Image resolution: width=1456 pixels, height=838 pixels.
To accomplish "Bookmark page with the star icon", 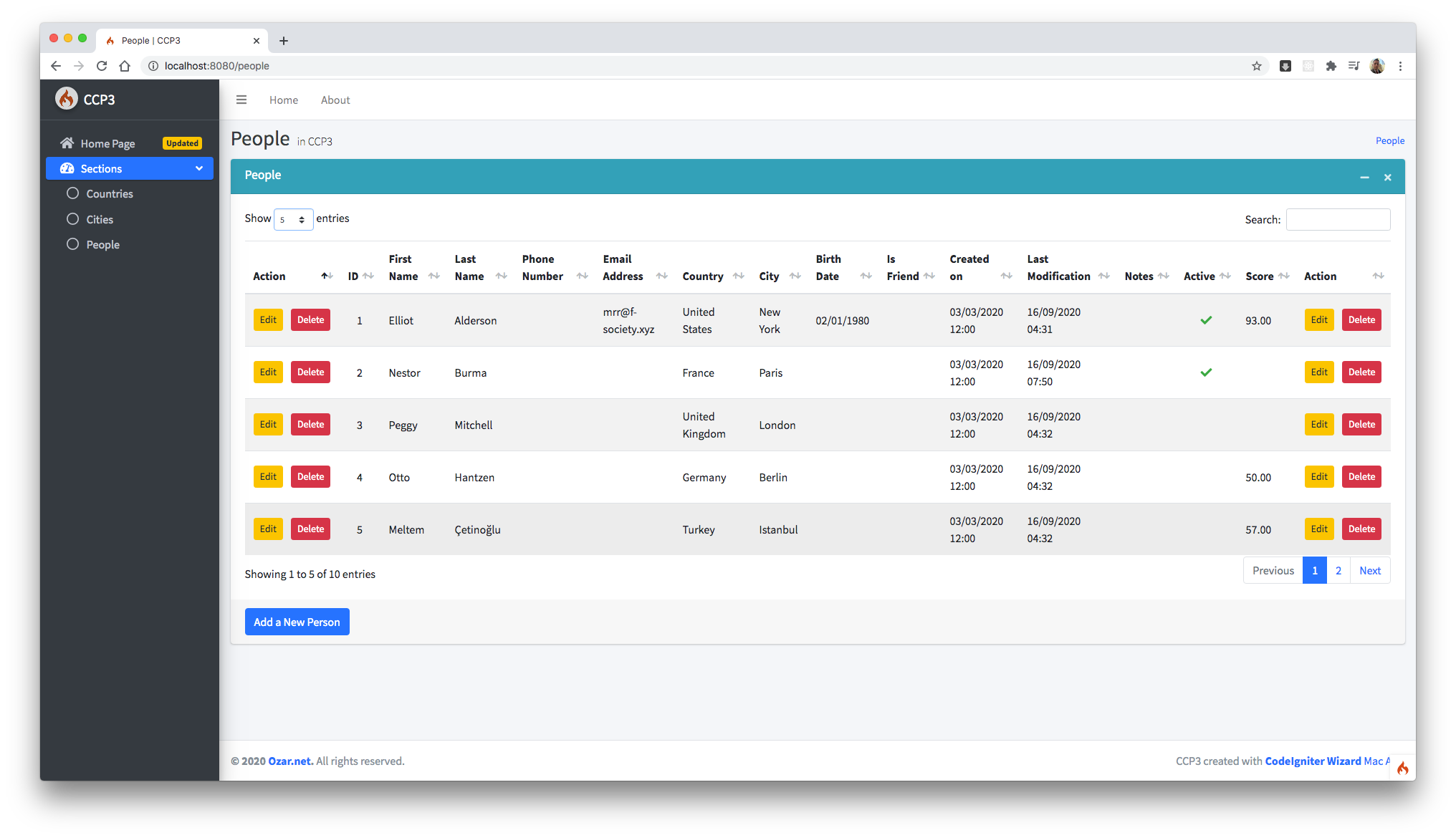I will [1257, 66].
